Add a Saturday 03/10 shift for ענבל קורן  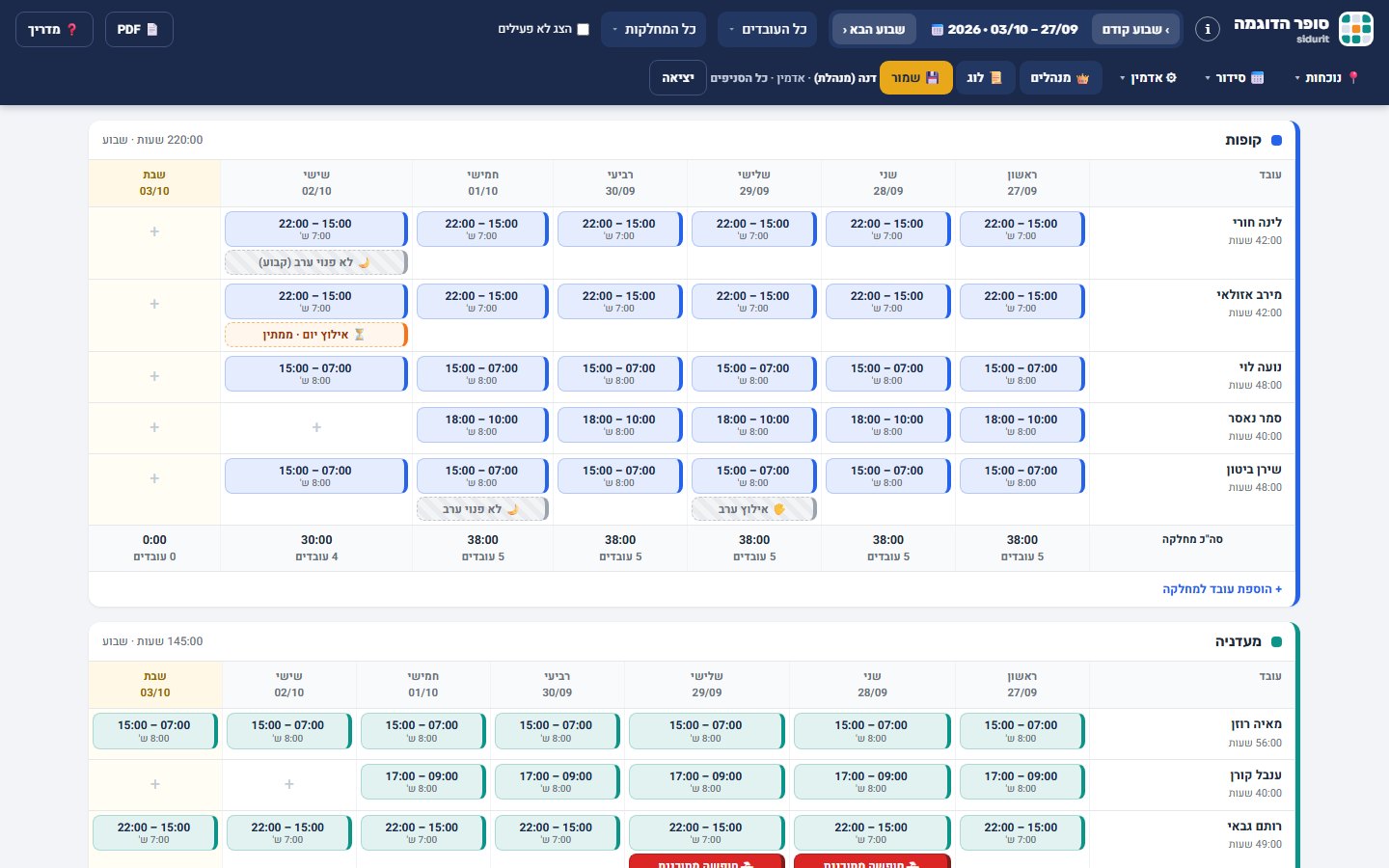[x=155, y=784]
